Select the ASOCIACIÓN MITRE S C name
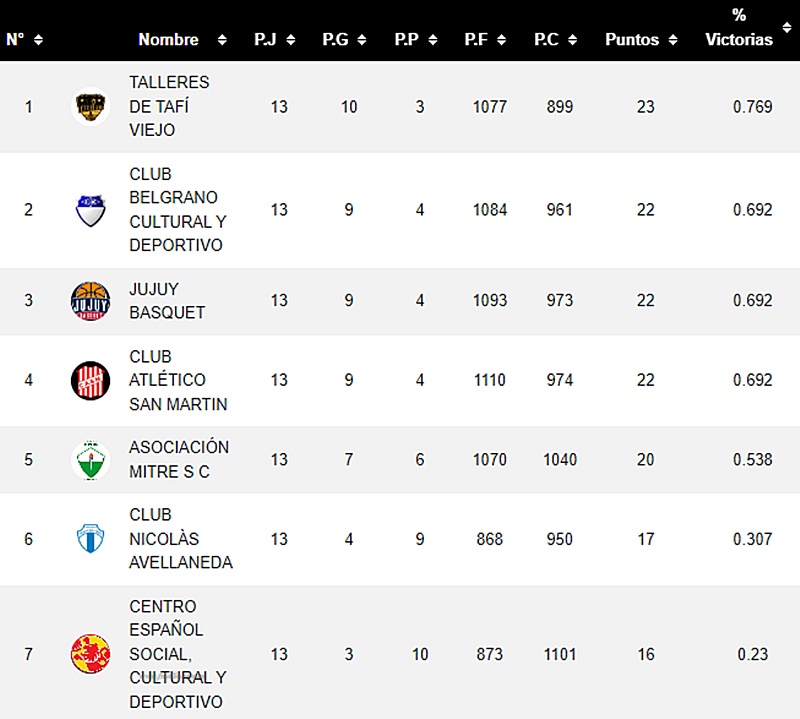The image size is (800, 719). (178, 460)
